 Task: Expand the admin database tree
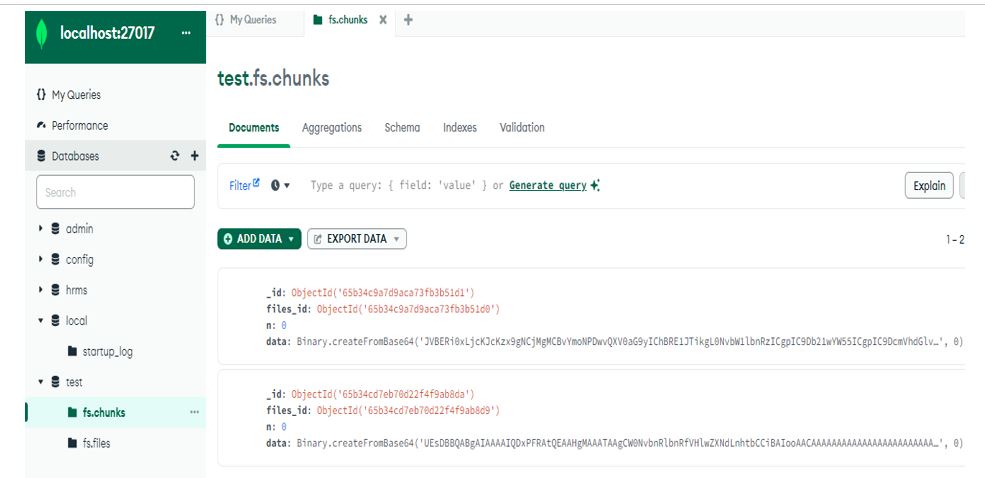tap(41, 229)
